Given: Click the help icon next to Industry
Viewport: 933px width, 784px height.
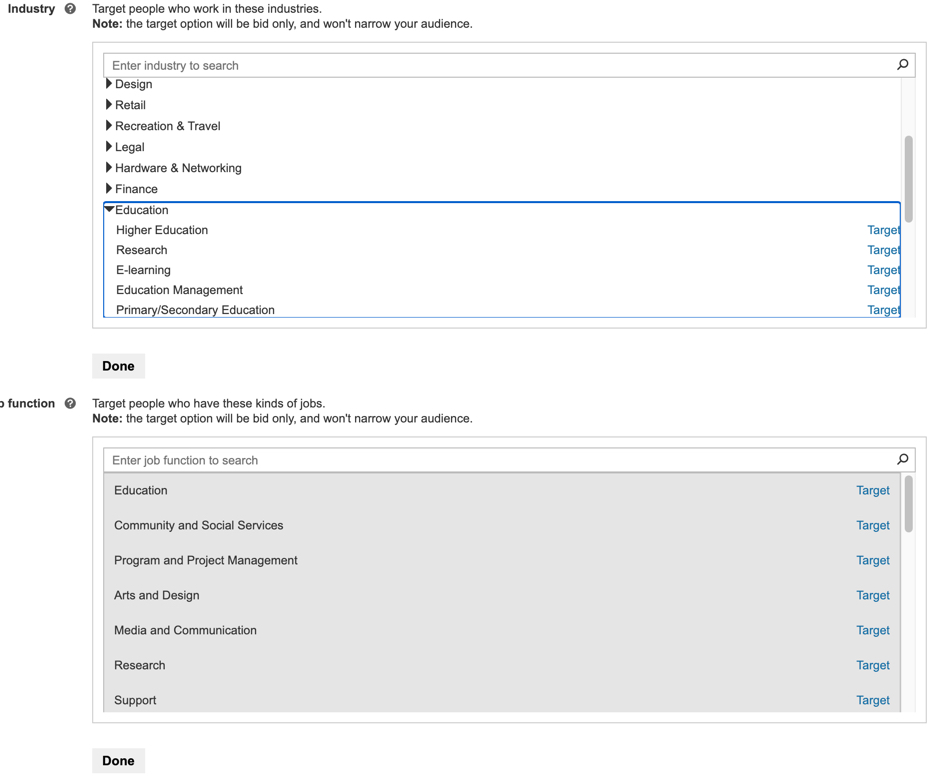Looking at the screenshot, I should pos(70,9).
